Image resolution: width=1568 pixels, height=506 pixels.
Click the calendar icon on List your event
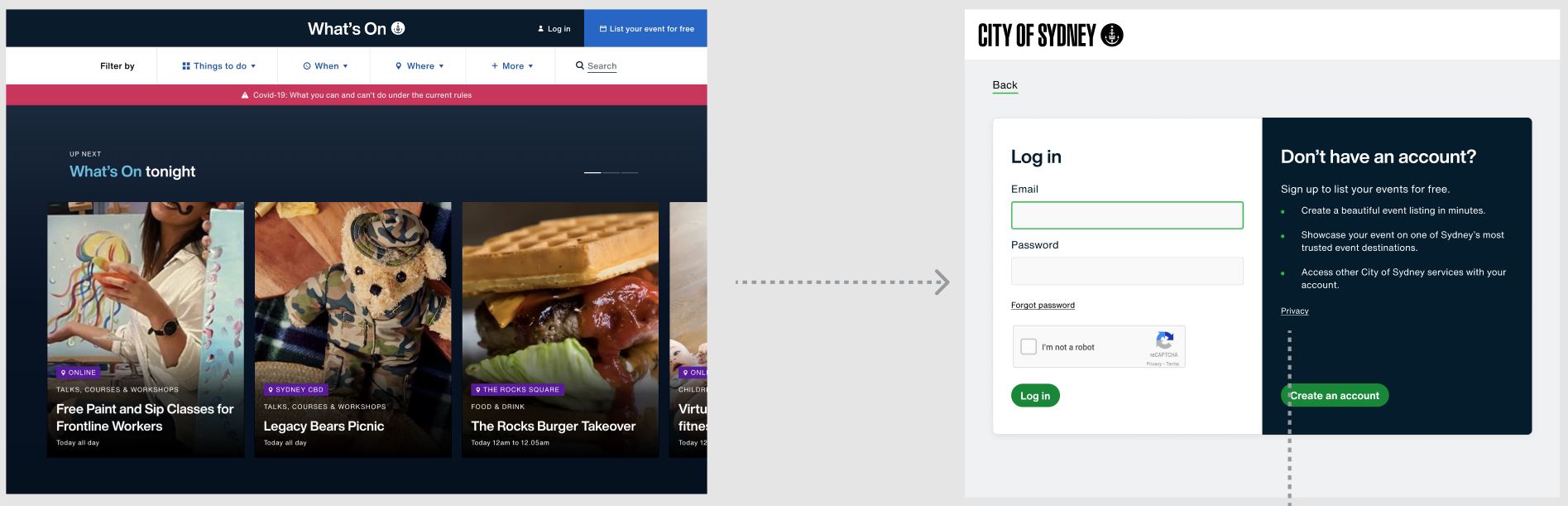(x=603, y=29)
